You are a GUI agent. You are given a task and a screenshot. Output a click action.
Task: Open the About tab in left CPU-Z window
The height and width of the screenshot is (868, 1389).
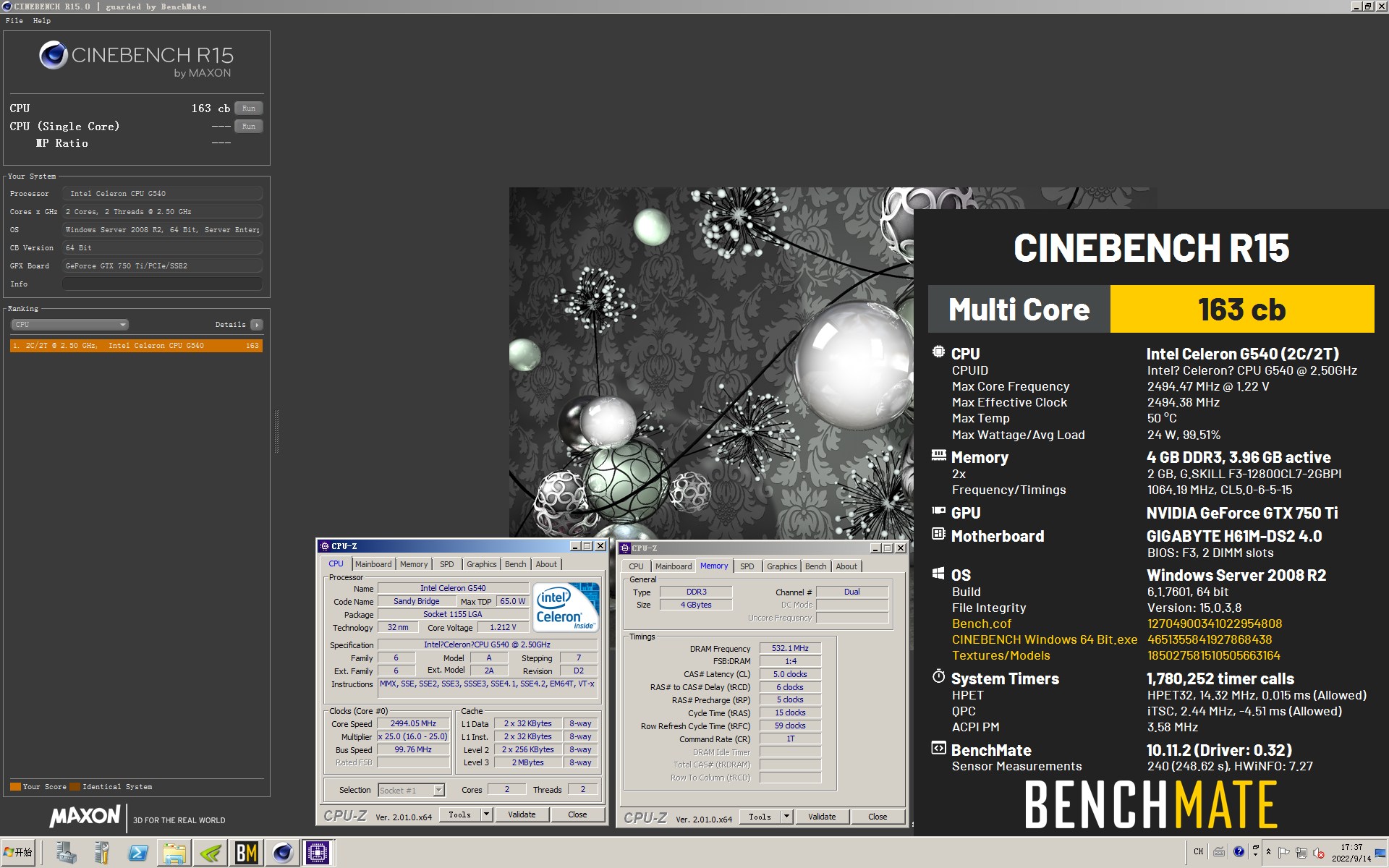(x=546, y=564)
